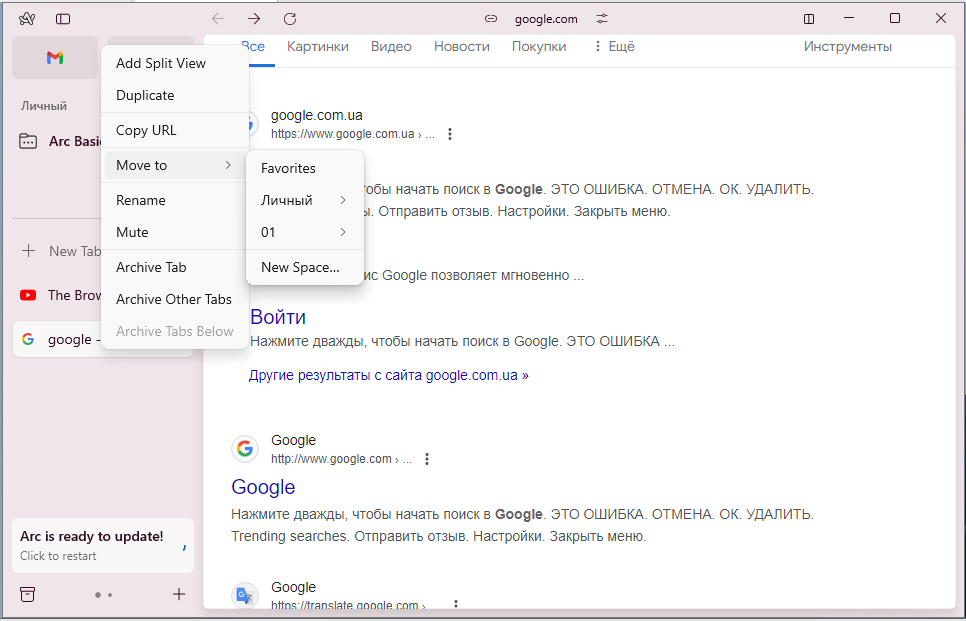Click the https://www.google.com.ua result URL
The height and width of the screenshot is (621, 966).
click(x=352, y=134)
